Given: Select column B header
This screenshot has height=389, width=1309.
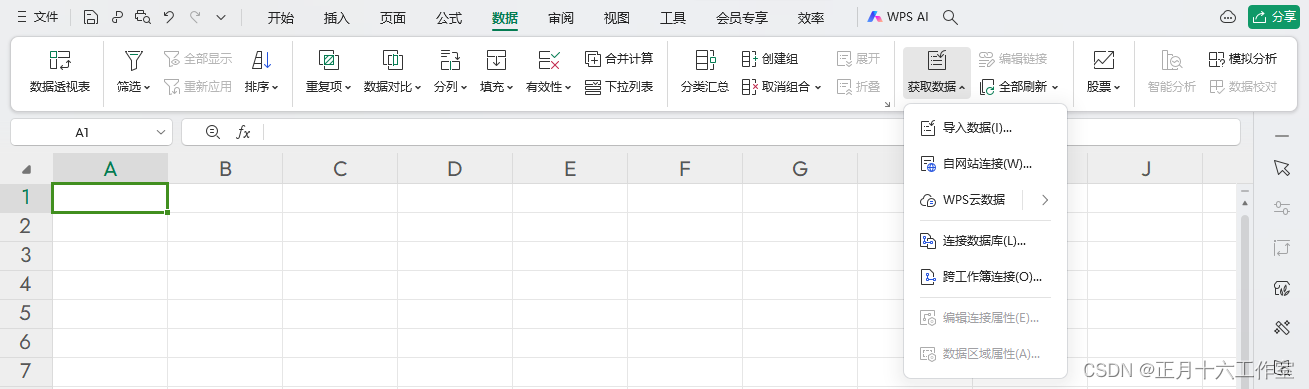Looking at the screenshot, I should (225, 169).
